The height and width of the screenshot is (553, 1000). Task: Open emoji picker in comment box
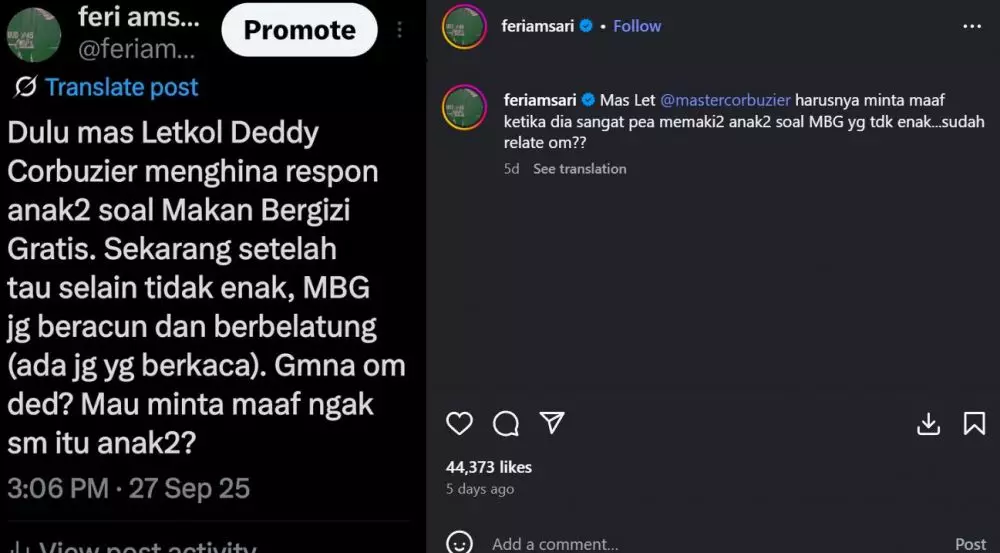[459, 542]
